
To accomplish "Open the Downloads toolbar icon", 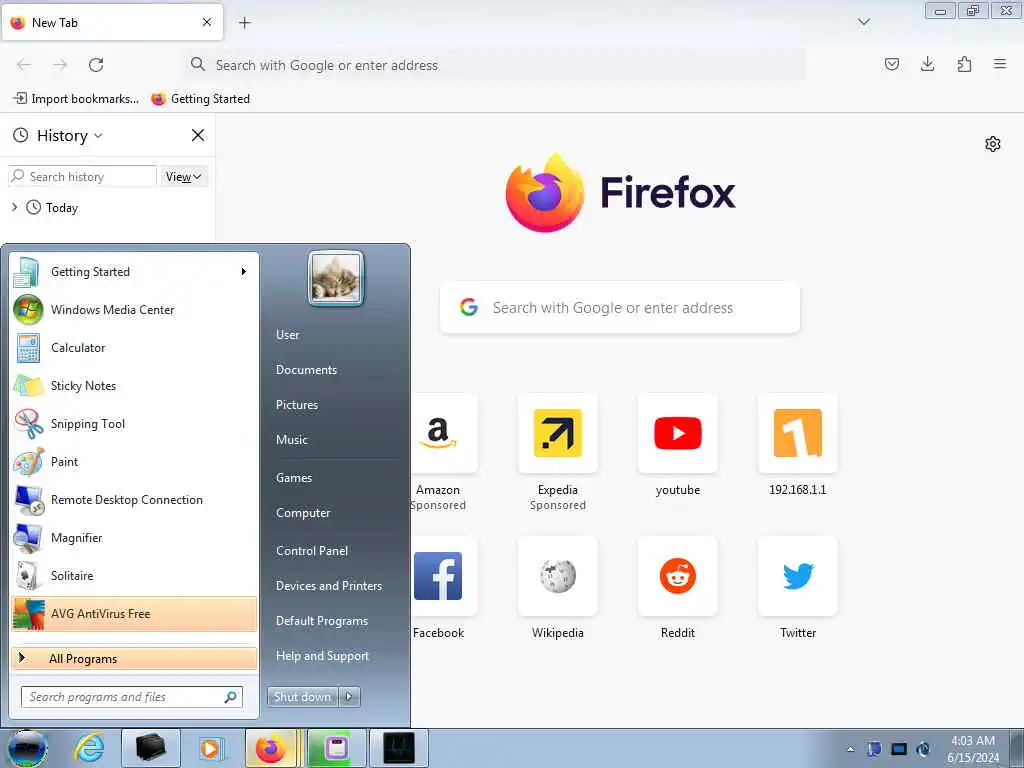I will pyautogui.click(x=927, y=64).
